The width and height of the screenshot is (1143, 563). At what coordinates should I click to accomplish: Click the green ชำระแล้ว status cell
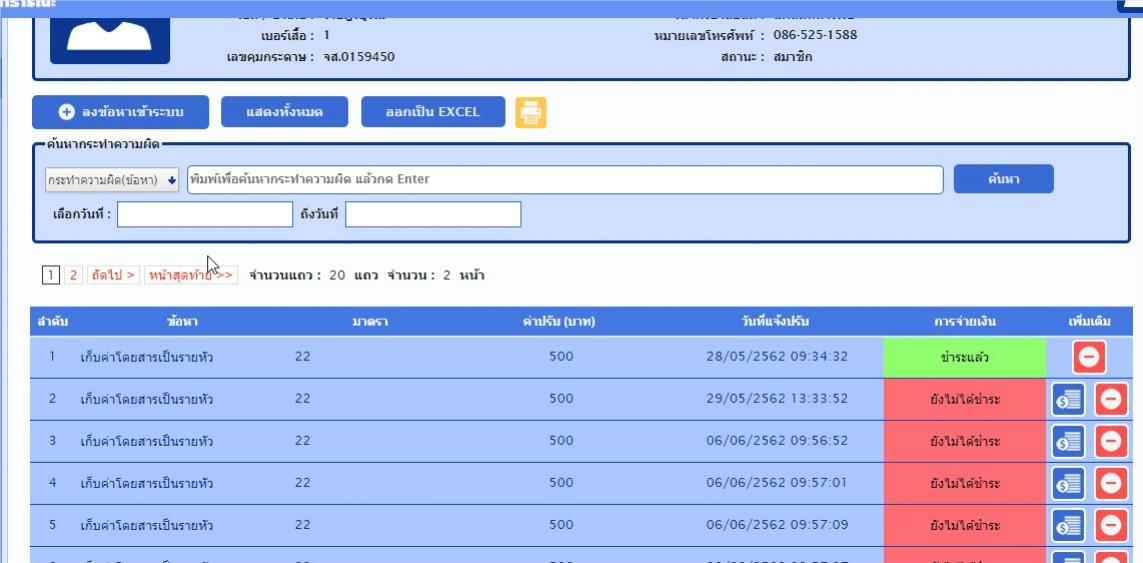965,357
